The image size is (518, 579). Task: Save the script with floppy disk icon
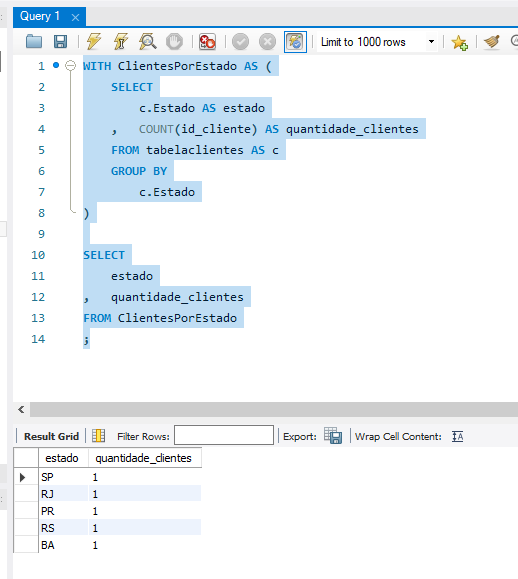[x=61, y=42]
